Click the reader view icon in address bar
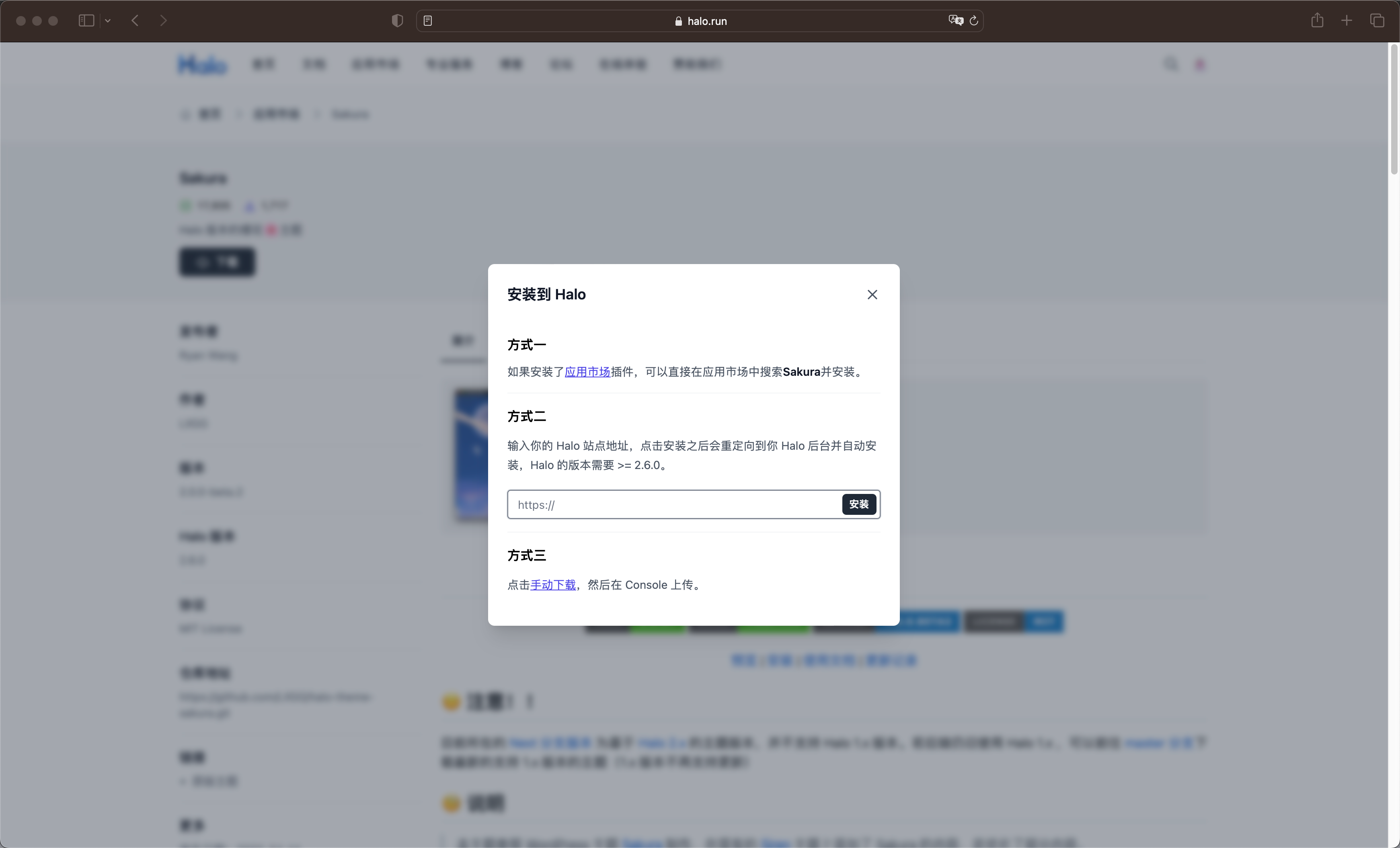Viewport: 1400px width, 848px height. pyautogui.click(x=428, y=21)
